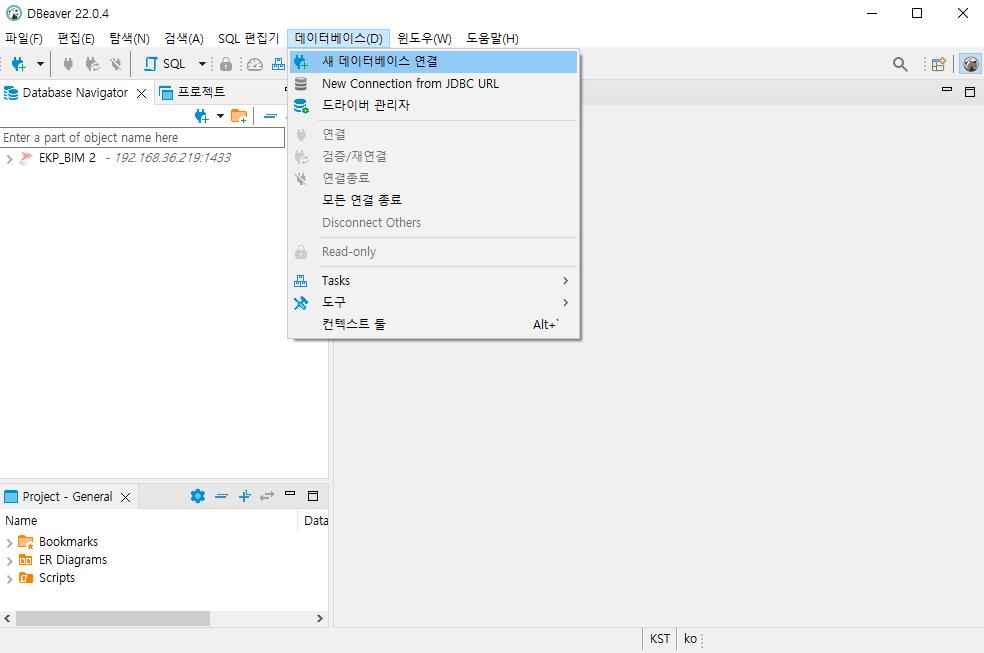The image size is (984, 653).
Task: Click the DBeaver beaver logo icon
Action: click(x=970, y=63)
